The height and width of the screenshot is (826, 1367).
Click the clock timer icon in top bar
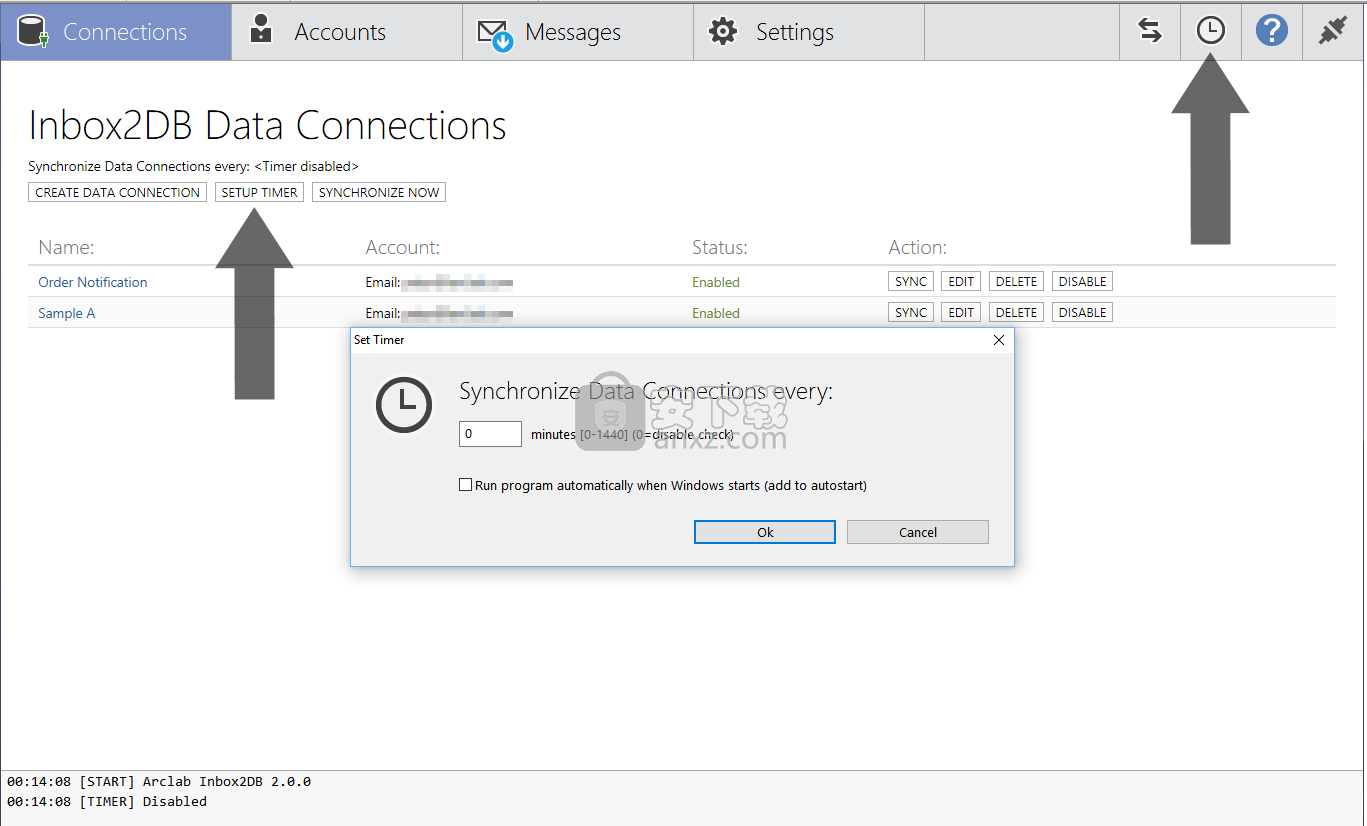[1211, 32]
